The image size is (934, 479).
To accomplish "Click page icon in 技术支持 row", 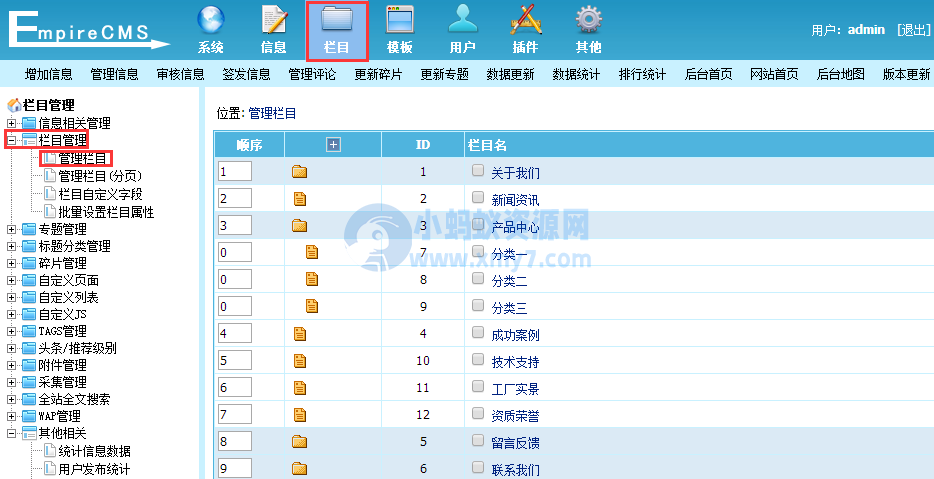I will click(300, 360).
